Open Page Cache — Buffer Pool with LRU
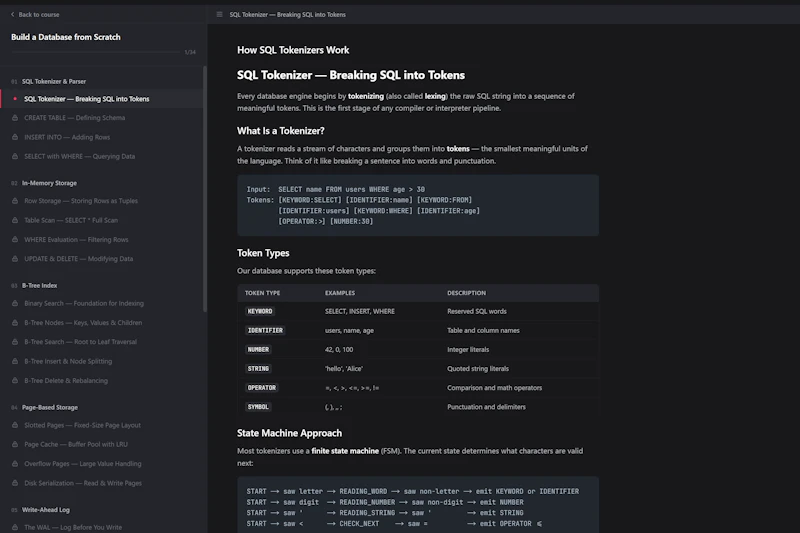Screen dimensions: 800x533 [x=76, y=445]
